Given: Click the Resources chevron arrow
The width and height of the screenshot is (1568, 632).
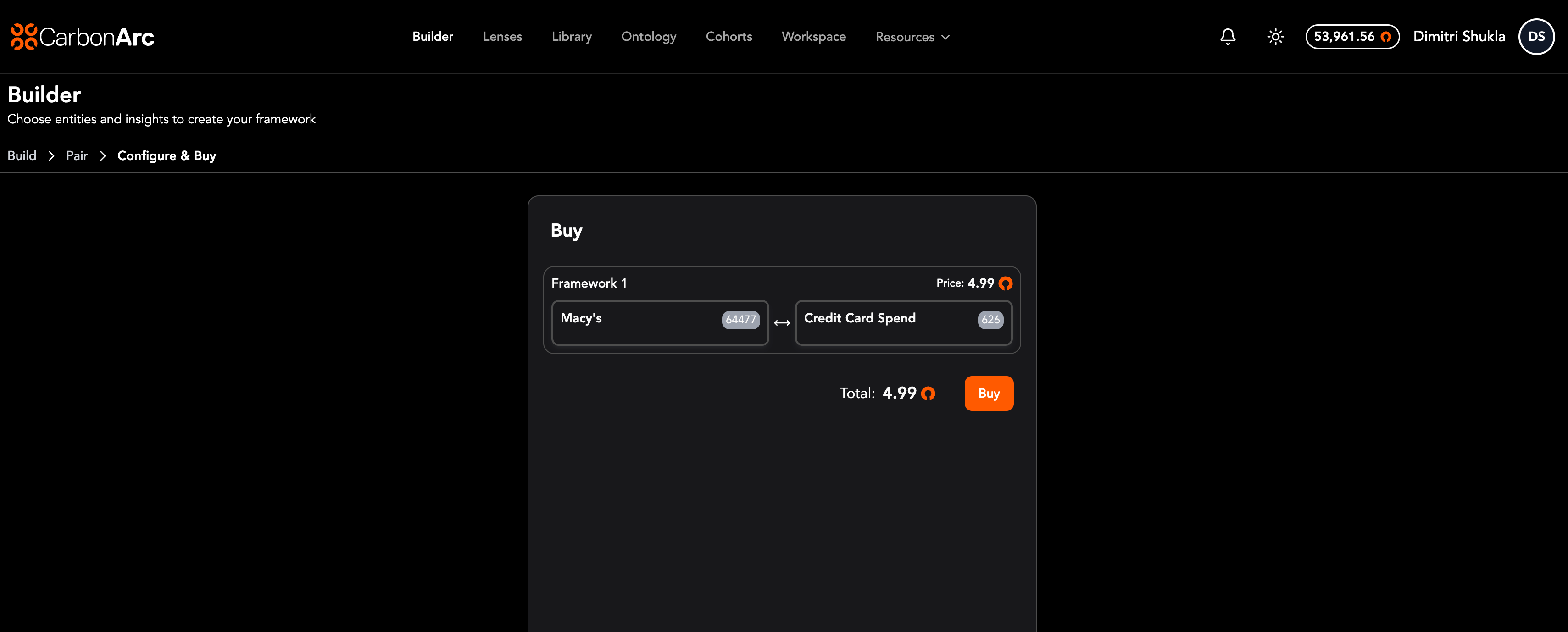Looking at the screenshot, I should (945, 37).
